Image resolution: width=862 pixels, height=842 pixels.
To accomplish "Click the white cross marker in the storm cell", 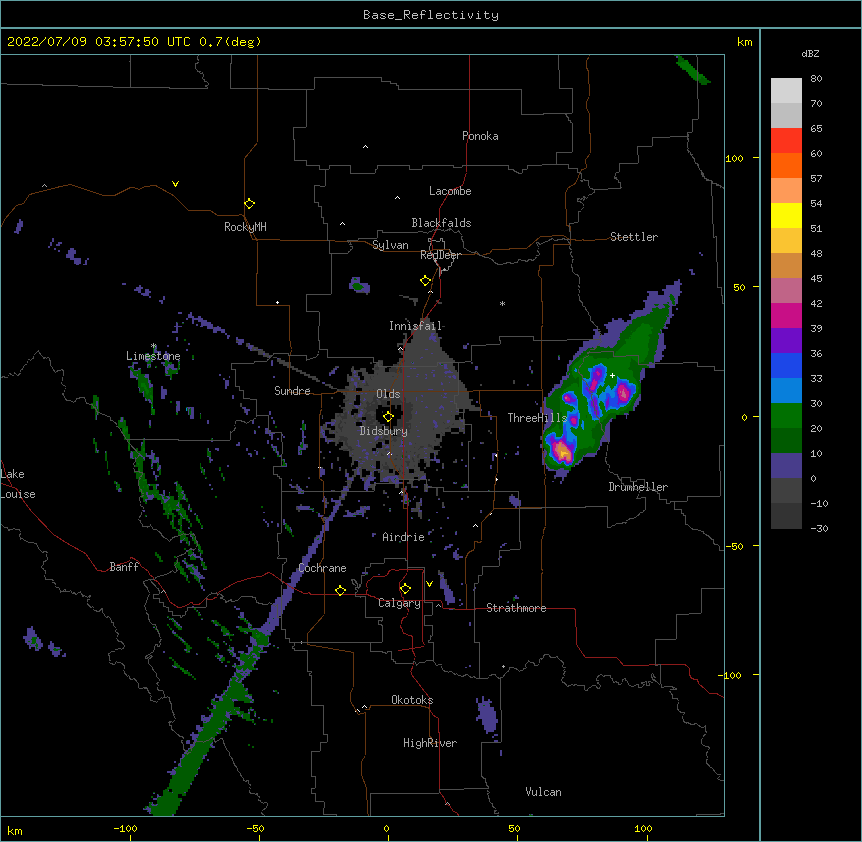I will pyautogui.click(x=612, y=375).
